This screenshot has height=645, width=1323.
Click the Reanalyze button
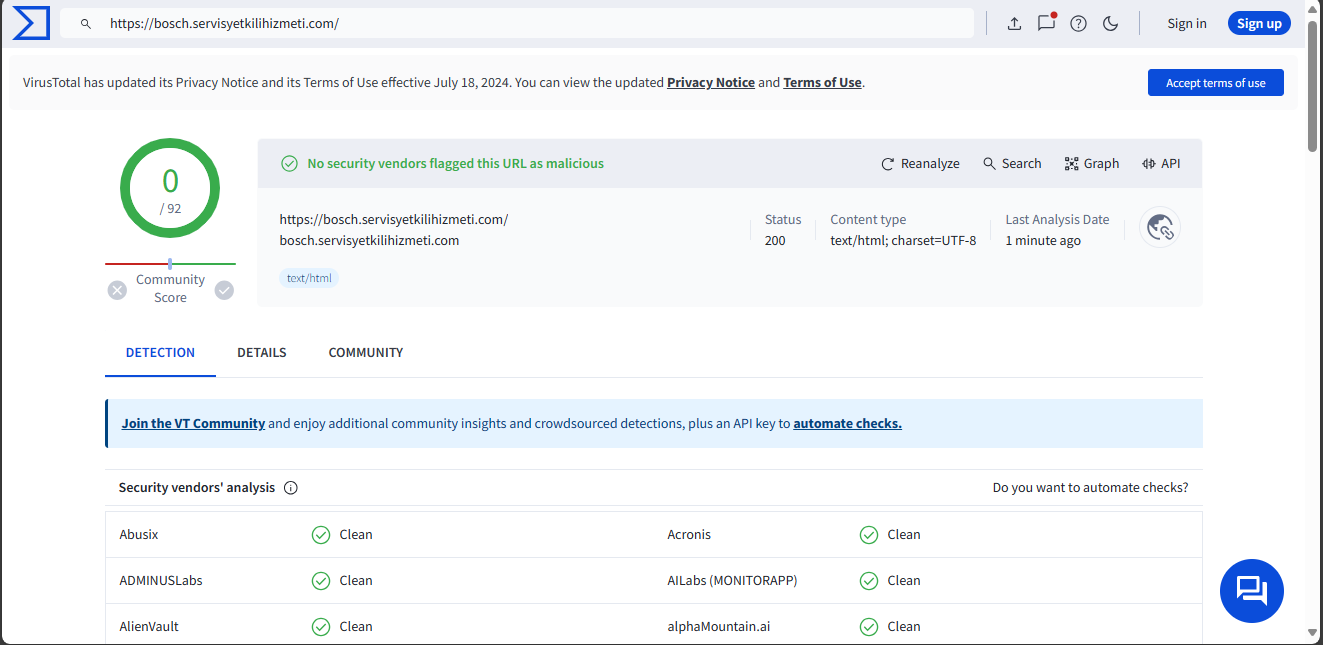pos(920,164)
